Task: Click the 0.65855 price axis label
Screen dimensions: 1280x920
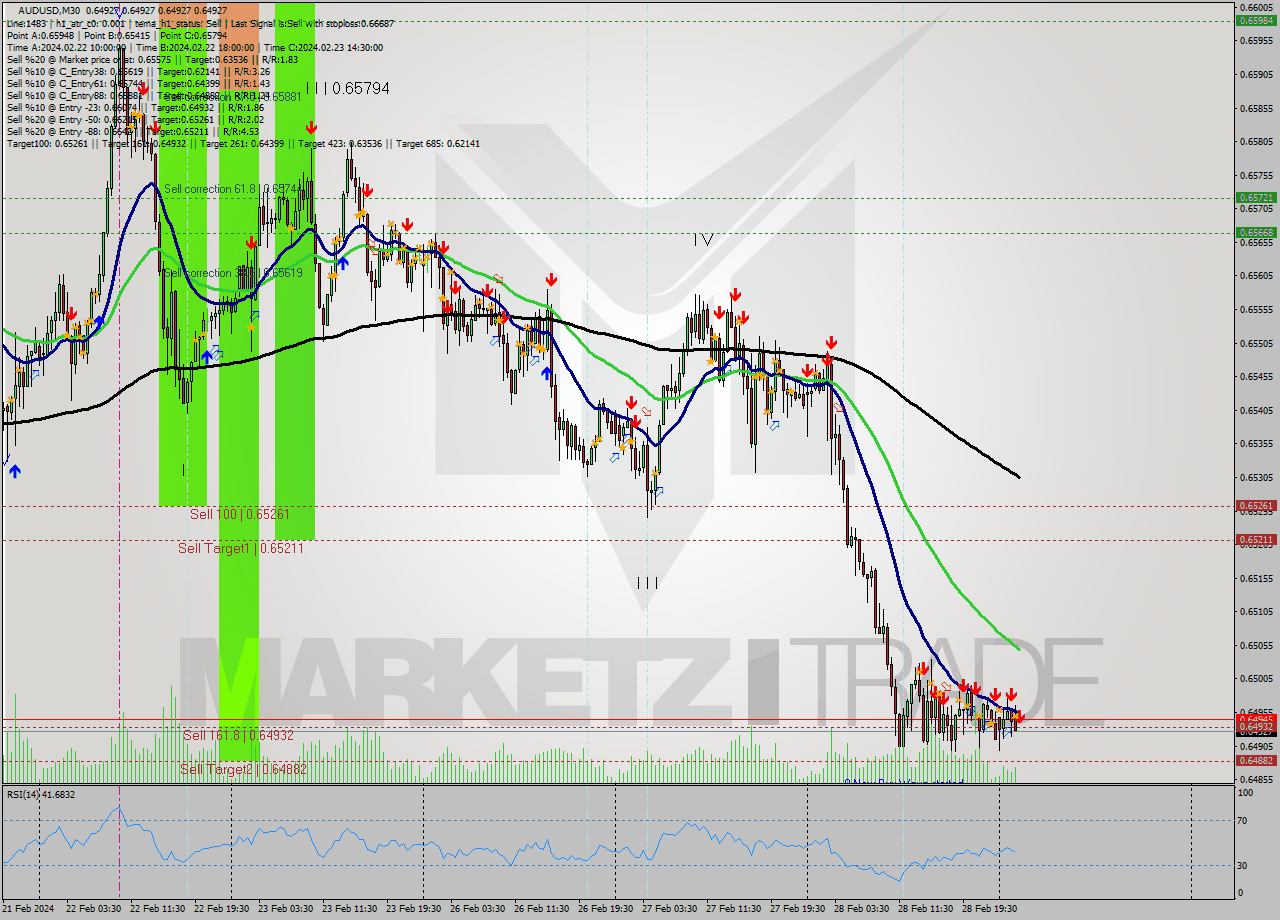Action: point(1256,108)
